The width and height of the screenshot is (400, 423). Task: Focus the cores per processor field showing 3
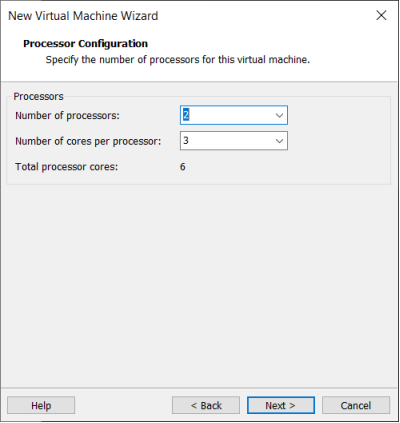pos(234,141)
